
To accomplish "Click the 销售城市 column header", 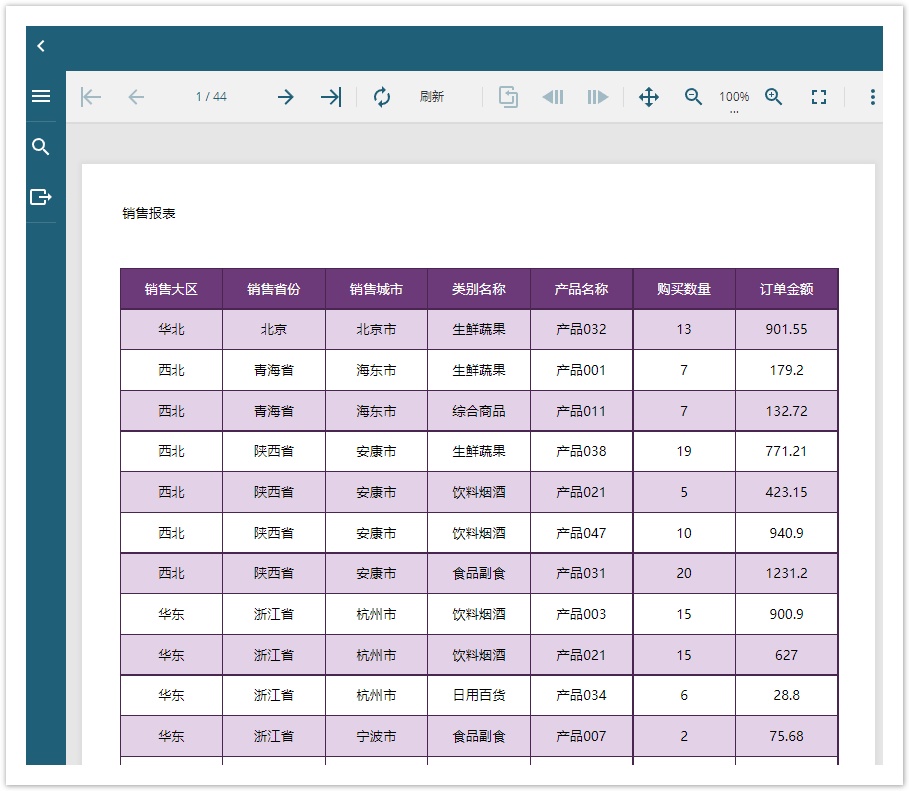I will (376, 289).
